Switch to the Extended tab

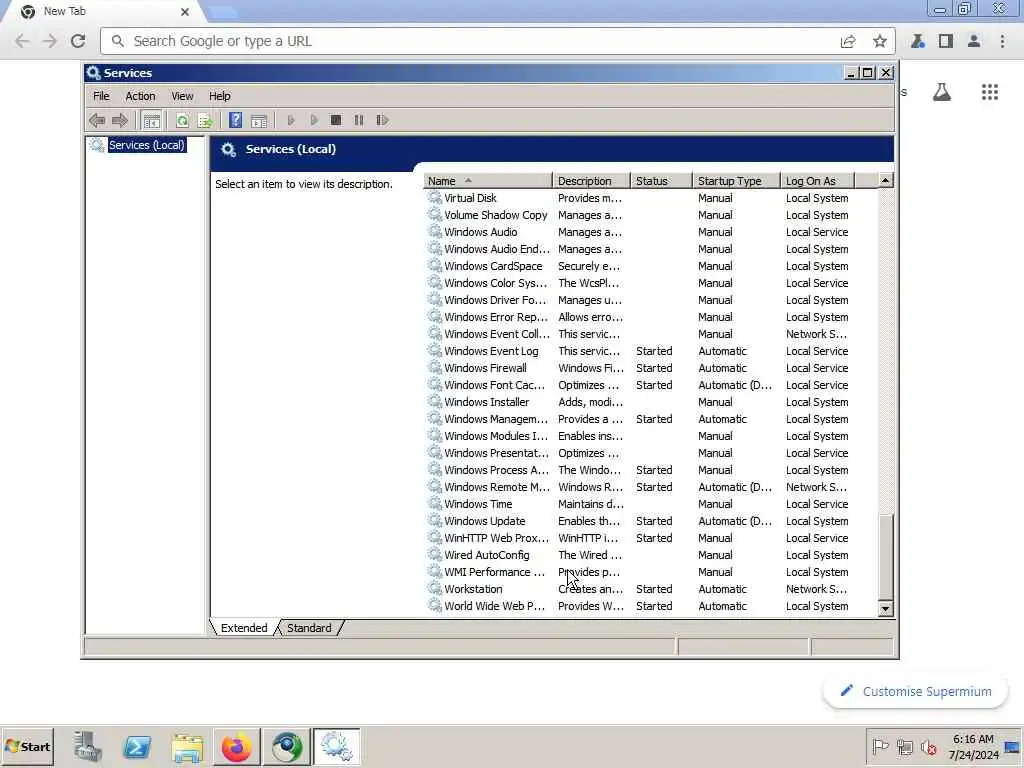pyautogui.click(x=244, y=628)
